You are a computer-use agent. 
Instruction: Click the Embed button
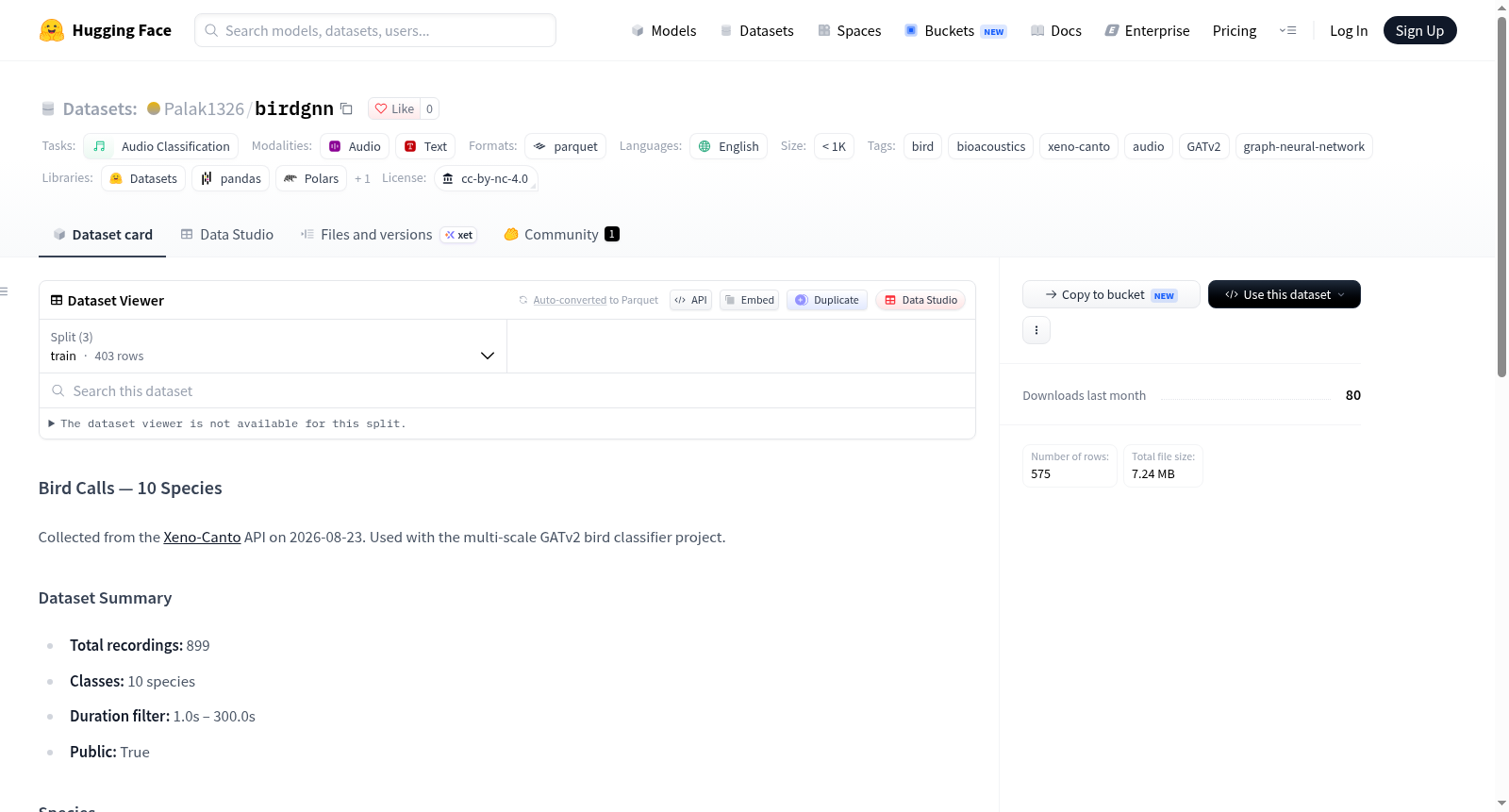(749, 300)
